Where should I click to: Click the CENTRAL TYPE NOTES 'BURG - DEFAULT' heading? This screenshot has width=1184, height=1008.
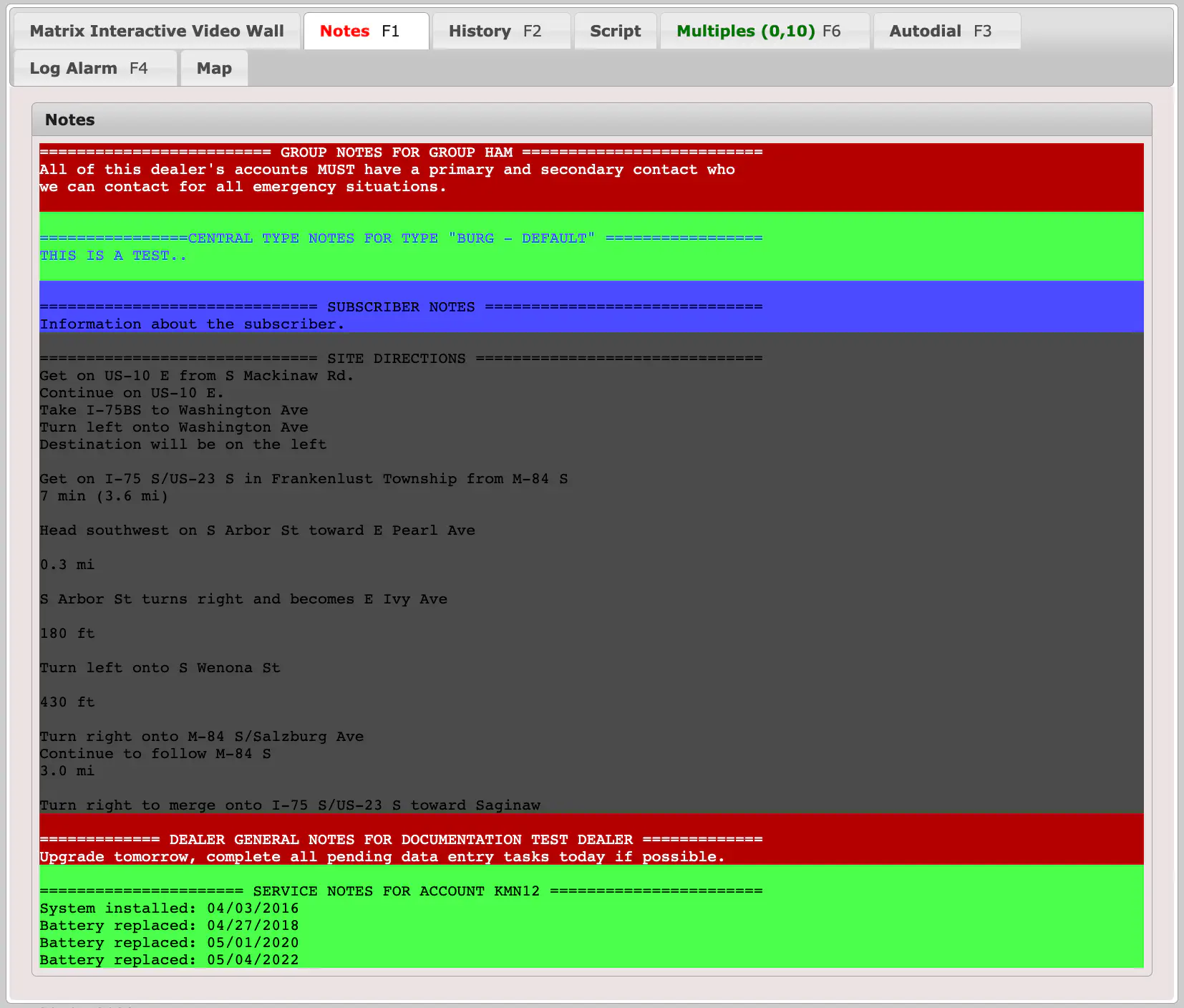(x=401, y=238)
